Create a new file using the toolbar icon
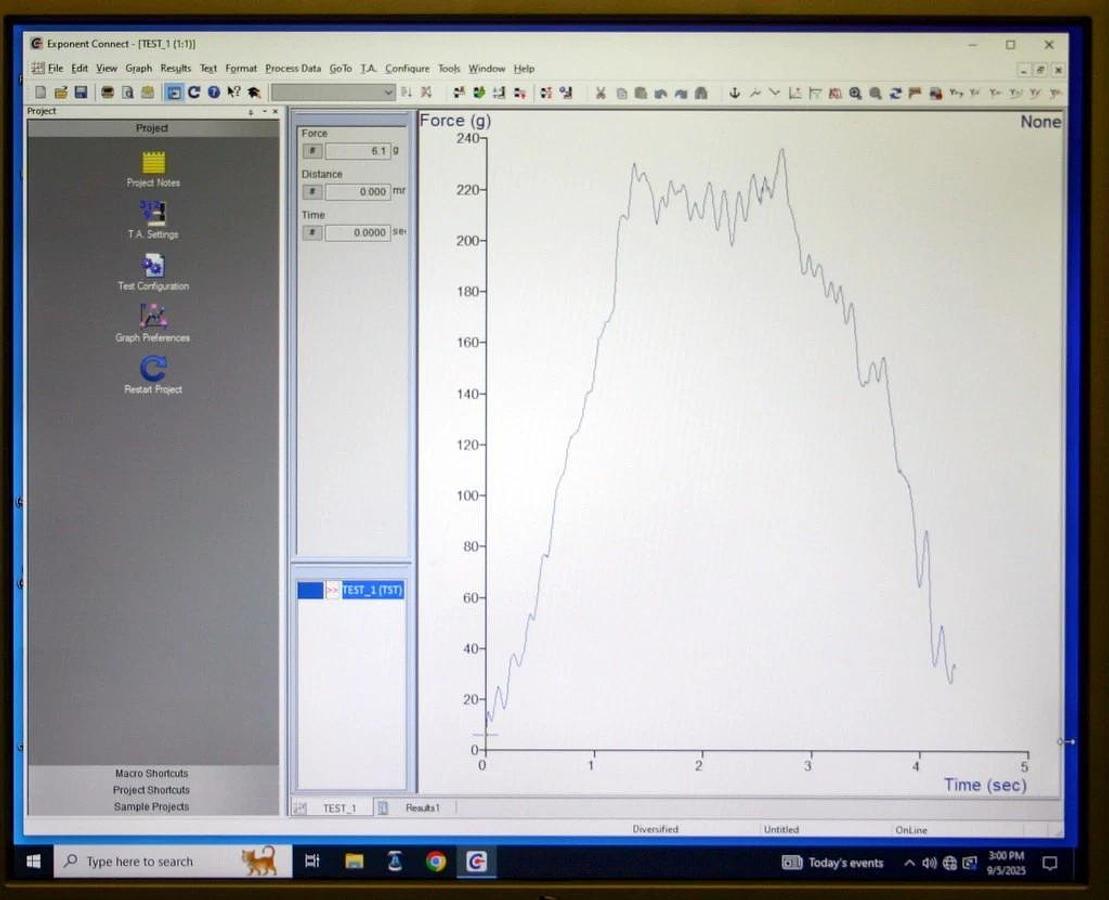Viewport: 1109px width, 900px height. point(39,91)
